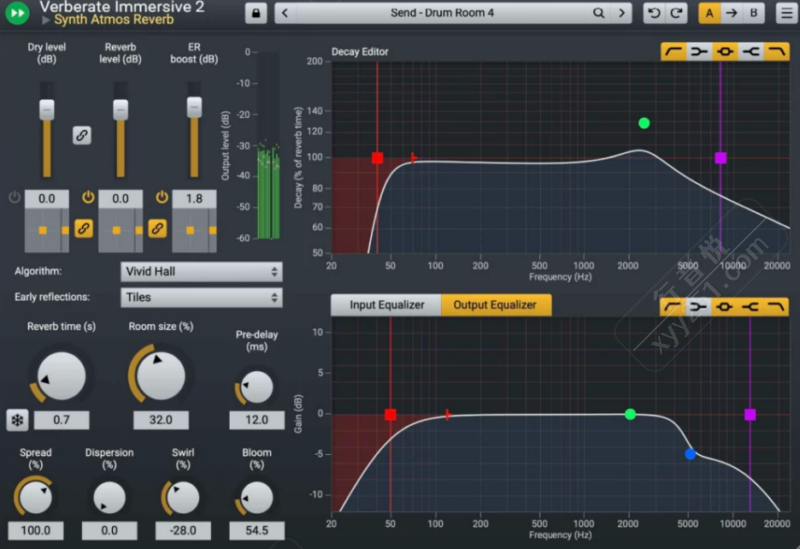Click the Reverb level slider handle
The image size is (800, 549).
click(120, 109)
